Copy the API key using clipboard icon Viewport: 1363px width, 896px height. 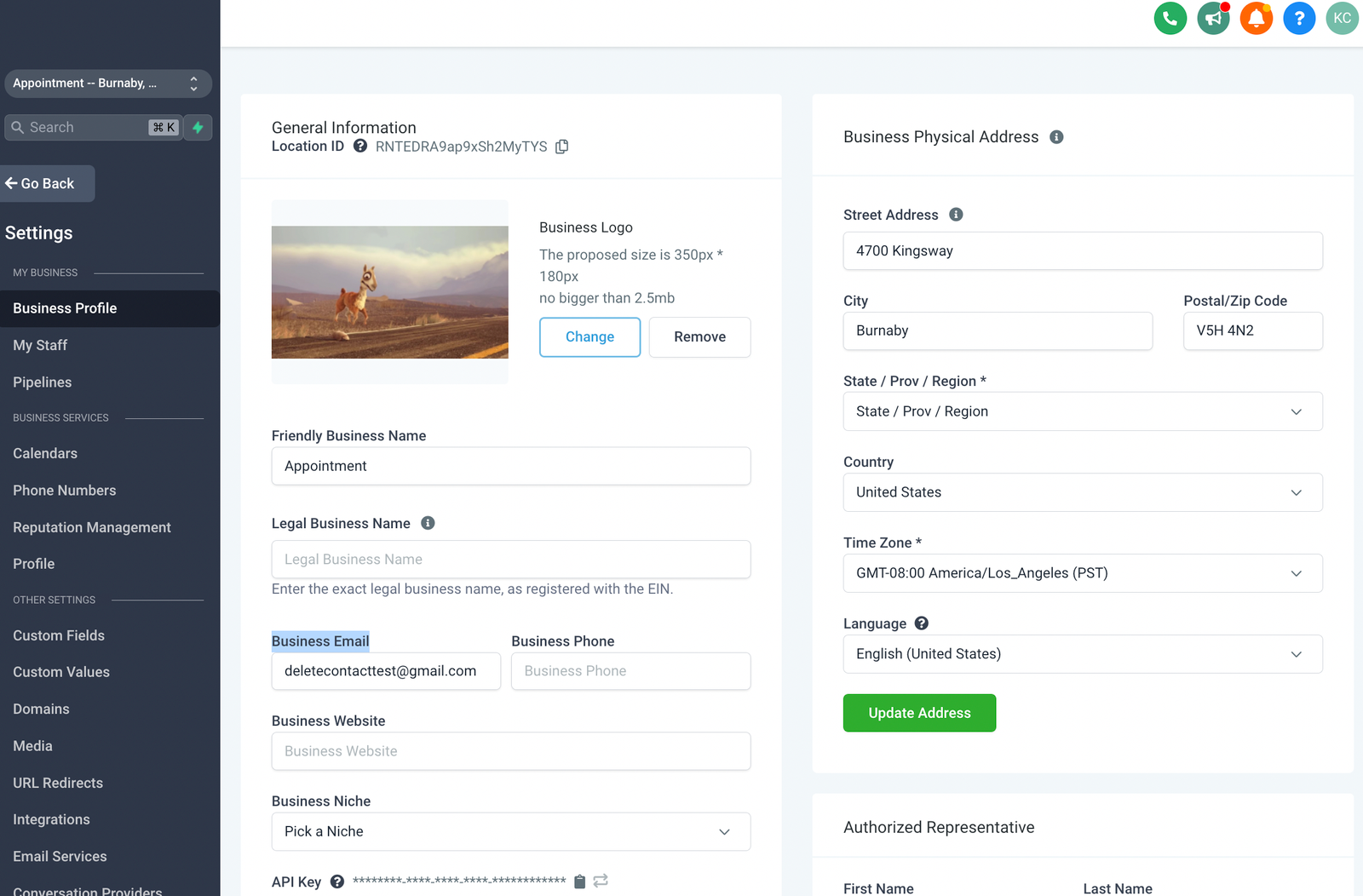[579, 882]
